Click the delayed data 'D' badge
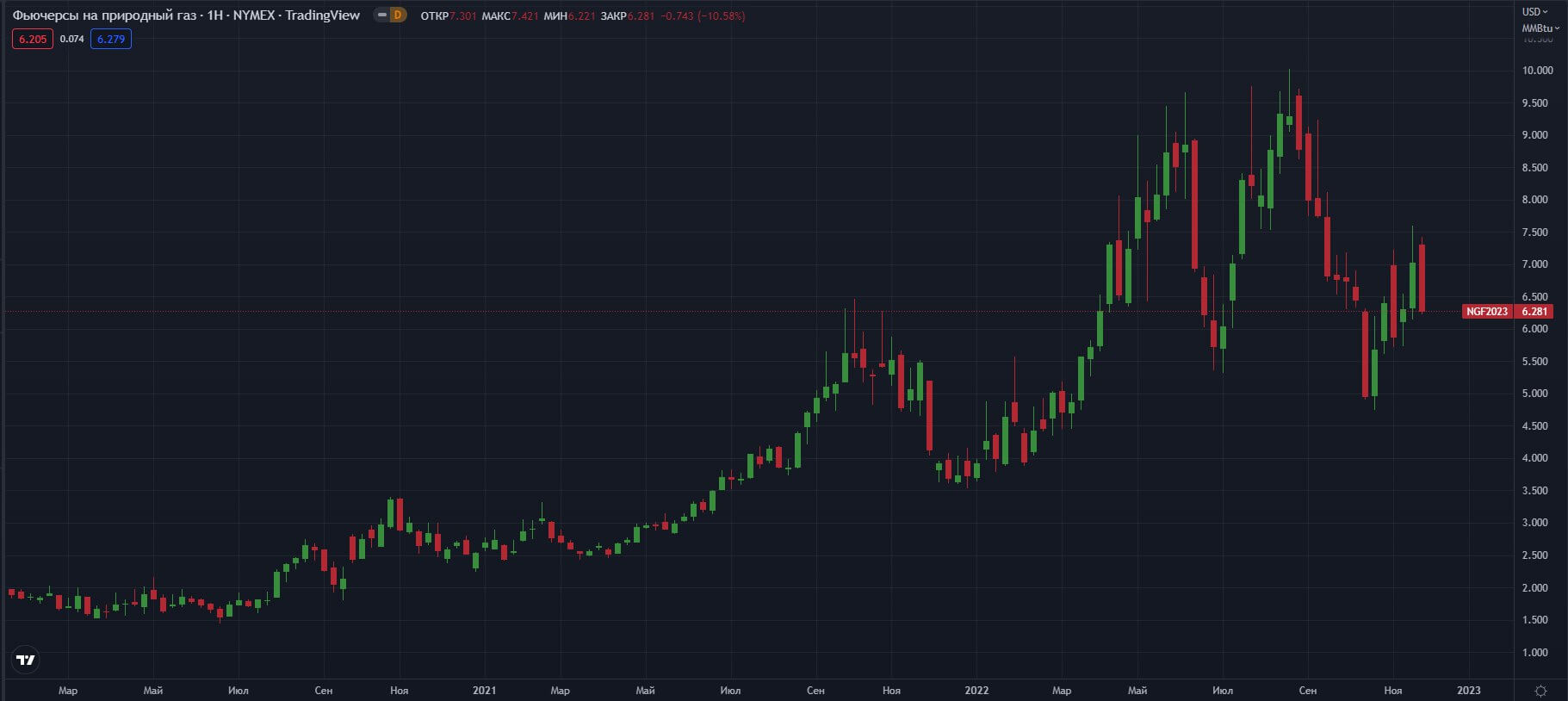The image size is (1568, 701). pyautogui.click(x=397, y=15)
